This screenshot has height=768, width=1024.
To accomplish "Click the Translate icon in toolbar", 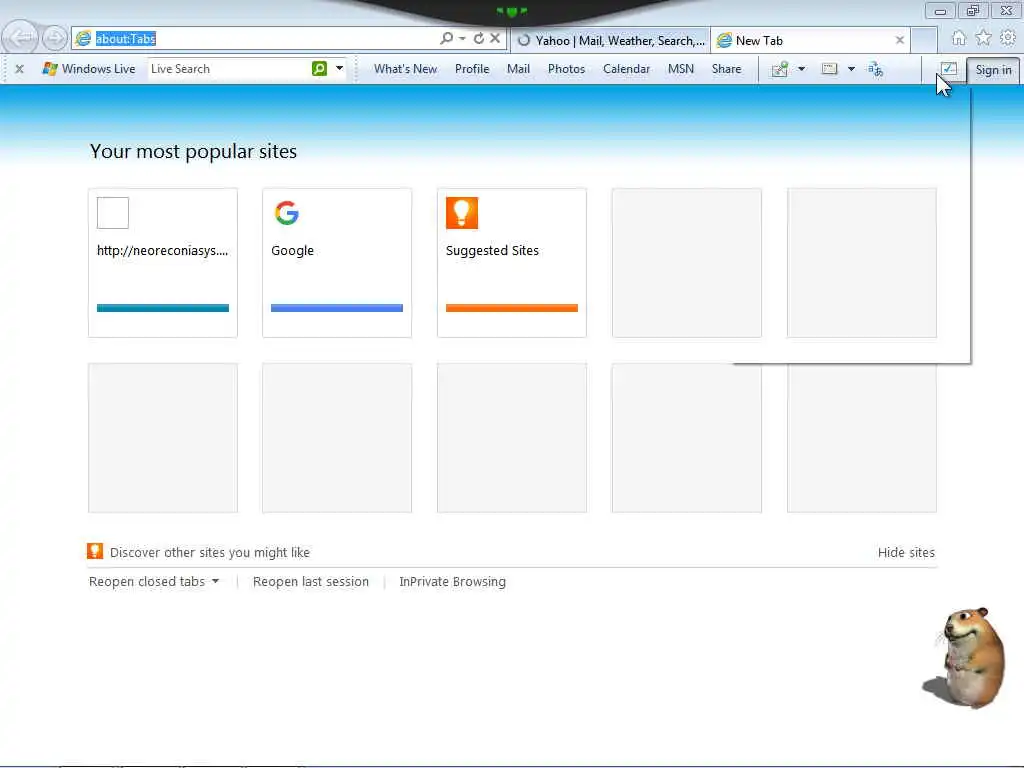I will pos(875,69).
